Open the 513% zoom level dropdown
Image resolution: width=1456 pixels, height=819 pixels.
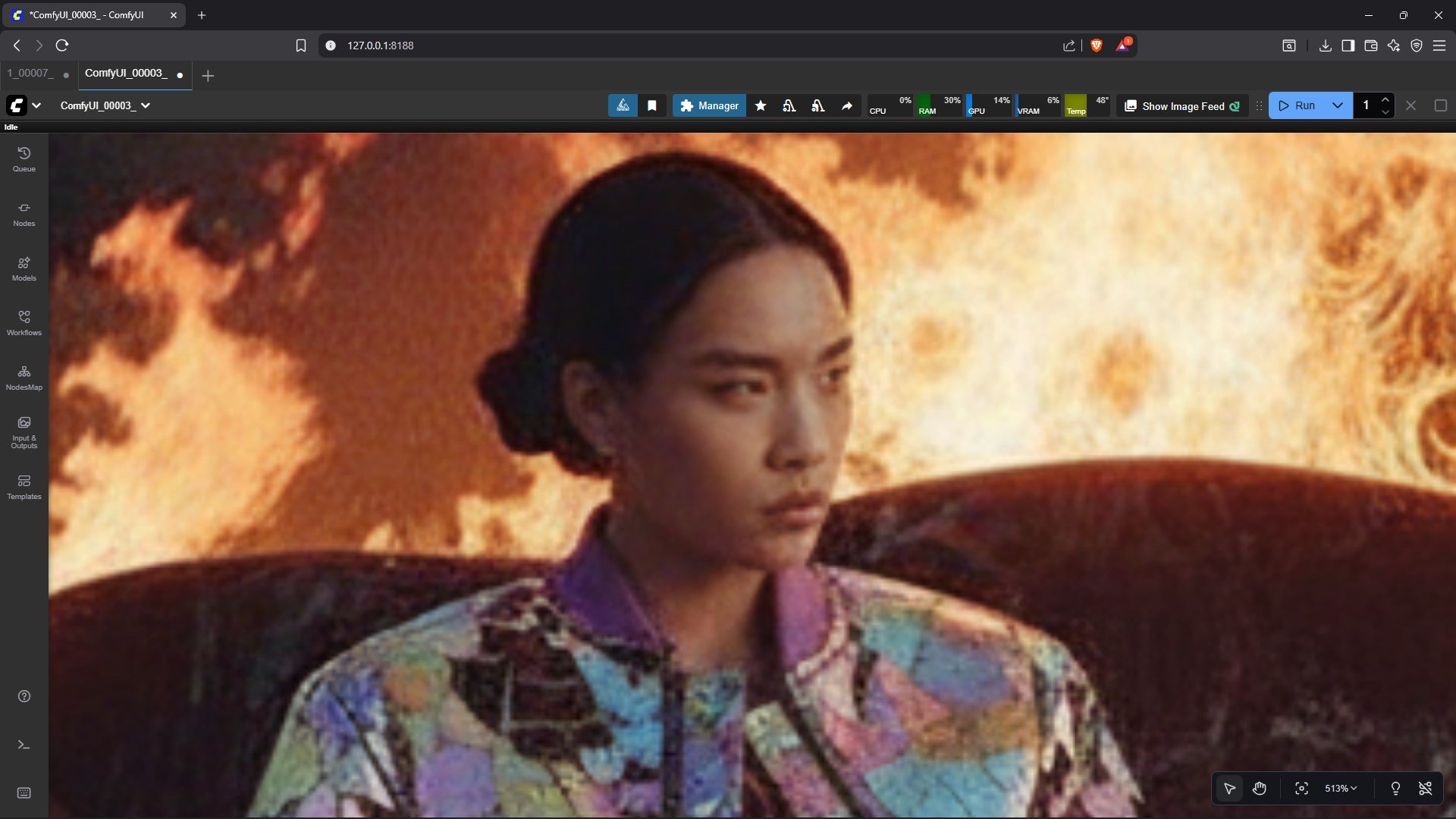[1340, 789]
